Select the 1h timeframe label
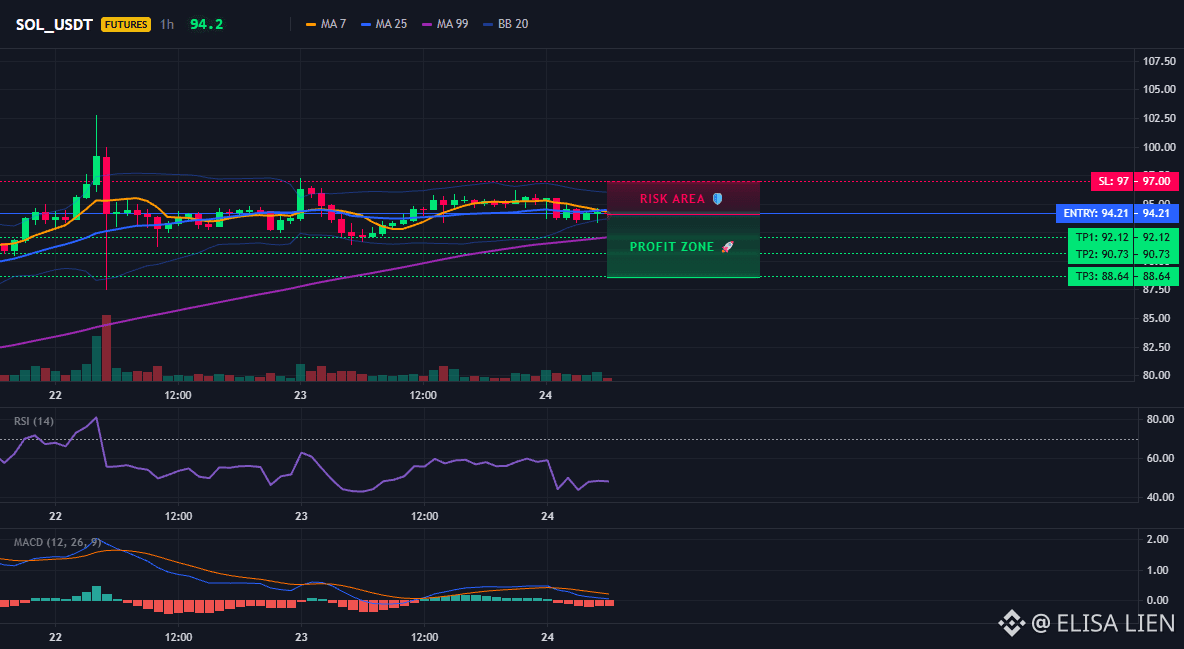The width and height of the screenshot is (1184, 649). tap(167, 24)
